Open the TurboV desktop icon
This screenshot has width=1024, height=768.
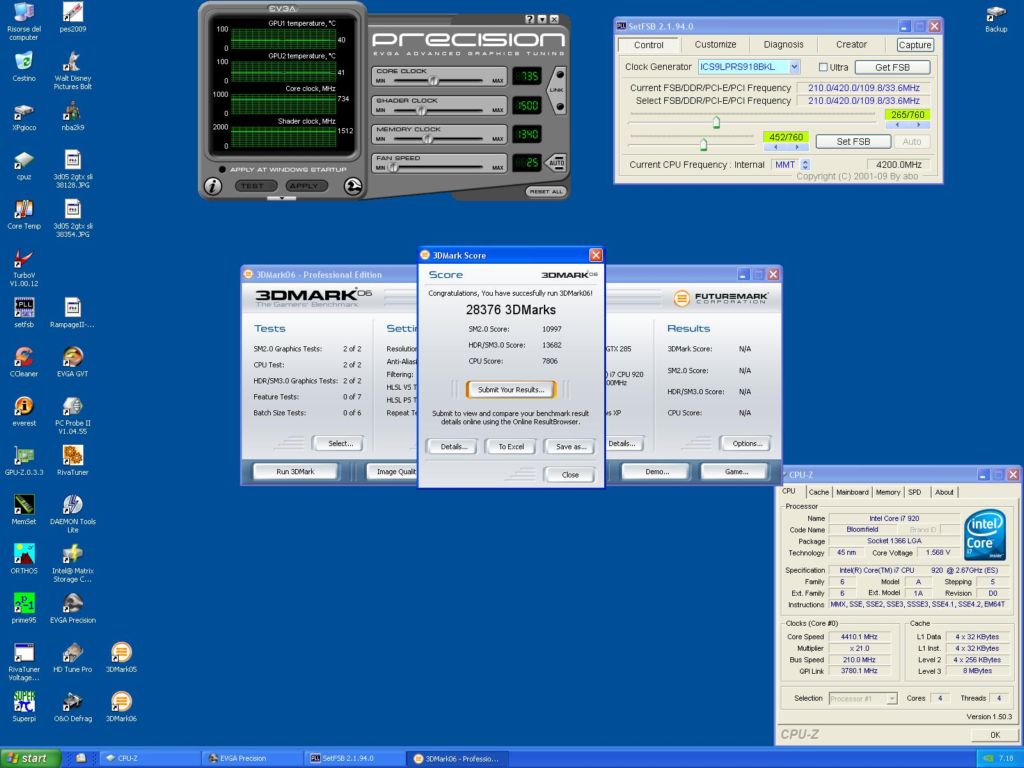pos(24,267)
